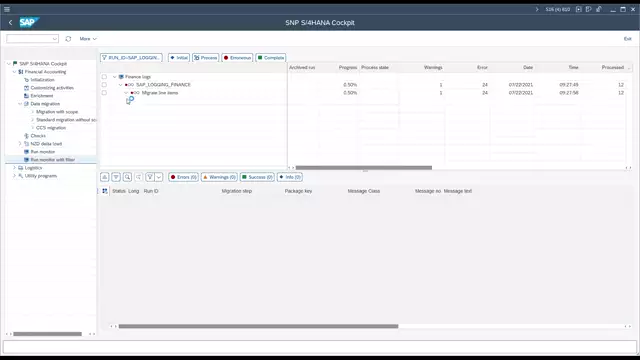This screenshot has height=360, width=640.
Task: Open the command field dropdown
Action: click(55, 39)
